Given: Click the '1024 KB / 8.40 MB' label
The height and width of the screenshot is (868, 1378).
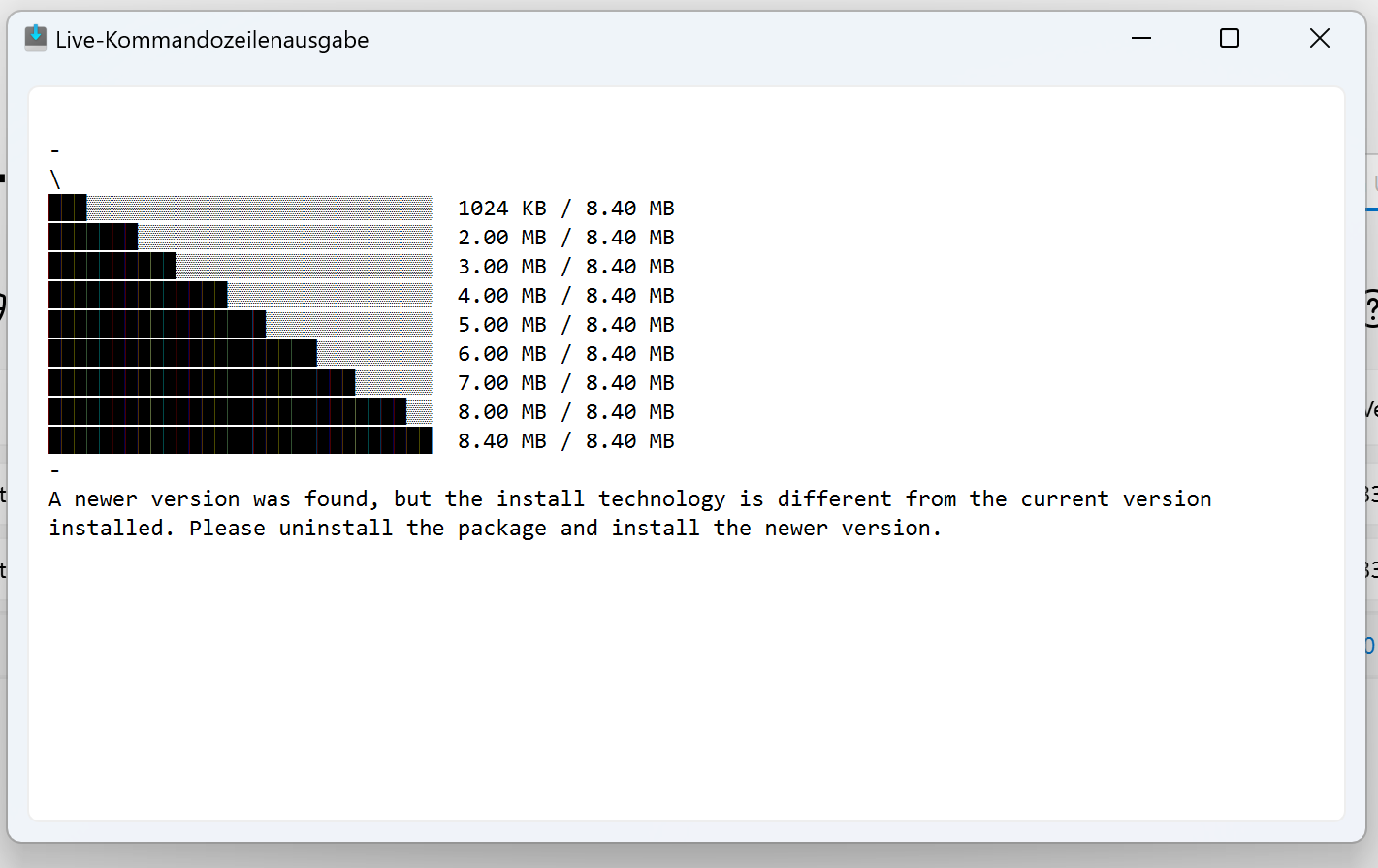Looking at the screenshot, I should click(566, 209).
